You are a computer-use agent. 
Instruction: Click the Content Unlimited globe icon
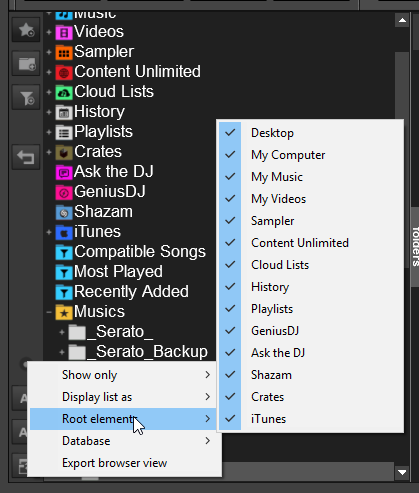point(64,73)
